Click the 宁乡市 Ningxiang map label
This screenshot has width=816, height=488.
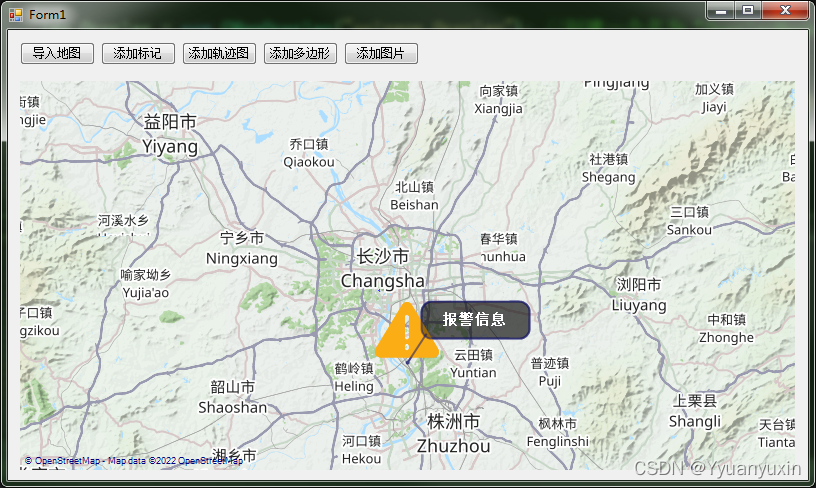coord(242,248)
